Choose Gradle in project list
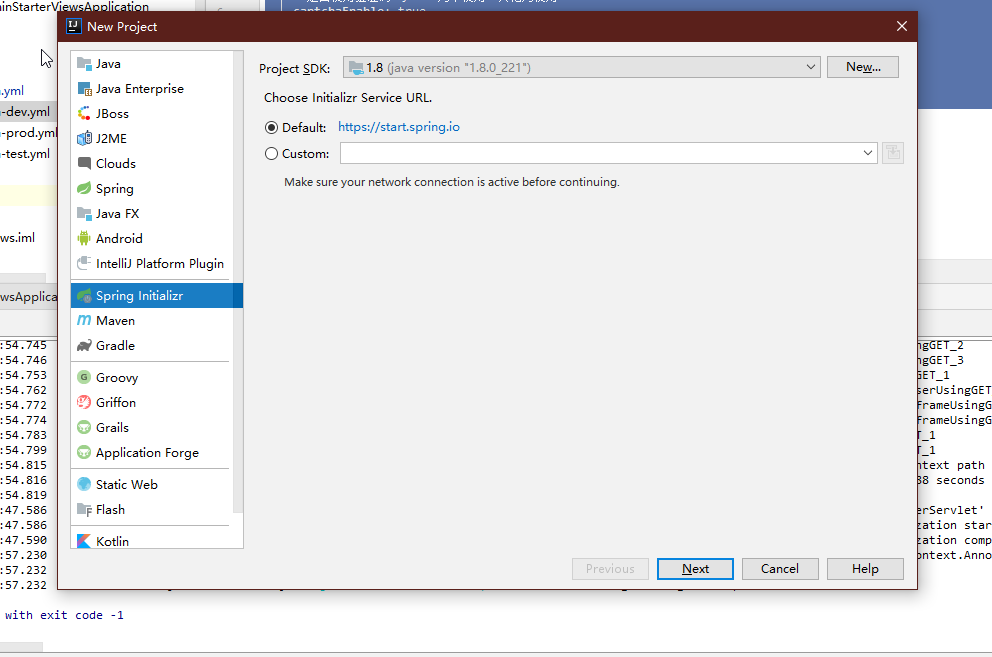Image resolution: width=992 pixels, height=657 pixels. pyautogui.click(x=152, y=346)
